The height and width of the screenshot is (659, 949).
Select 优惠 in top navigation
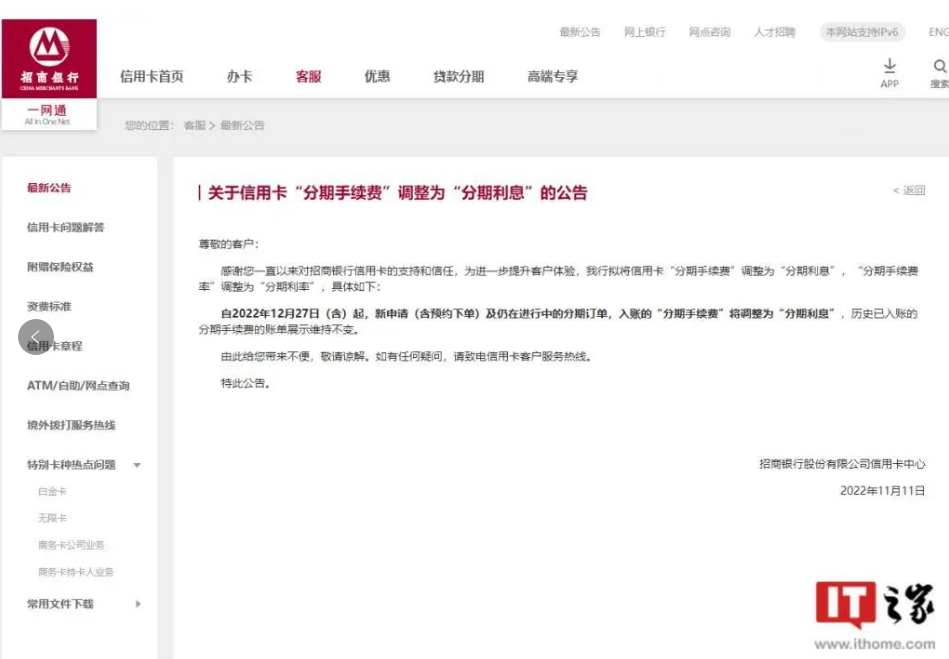(x=377, y=77)
